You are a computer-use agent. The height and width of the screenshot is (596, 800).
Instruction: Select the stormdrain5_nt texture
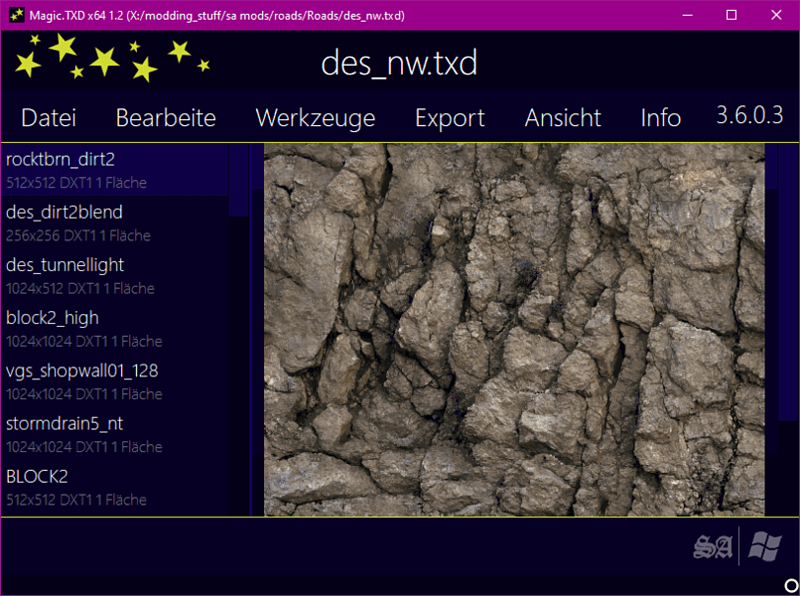pos(114,434)
